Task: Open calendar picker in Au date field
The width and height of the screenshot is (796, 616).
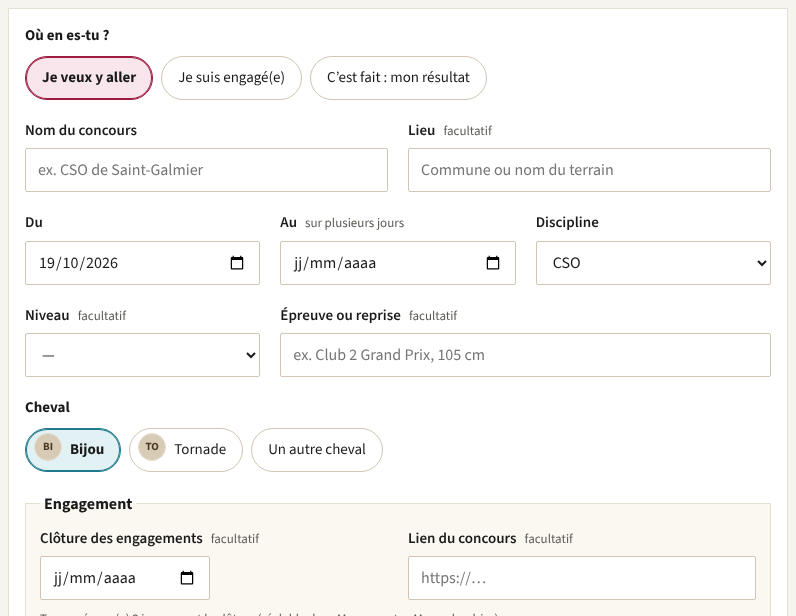Action: [x=492, y=263]
